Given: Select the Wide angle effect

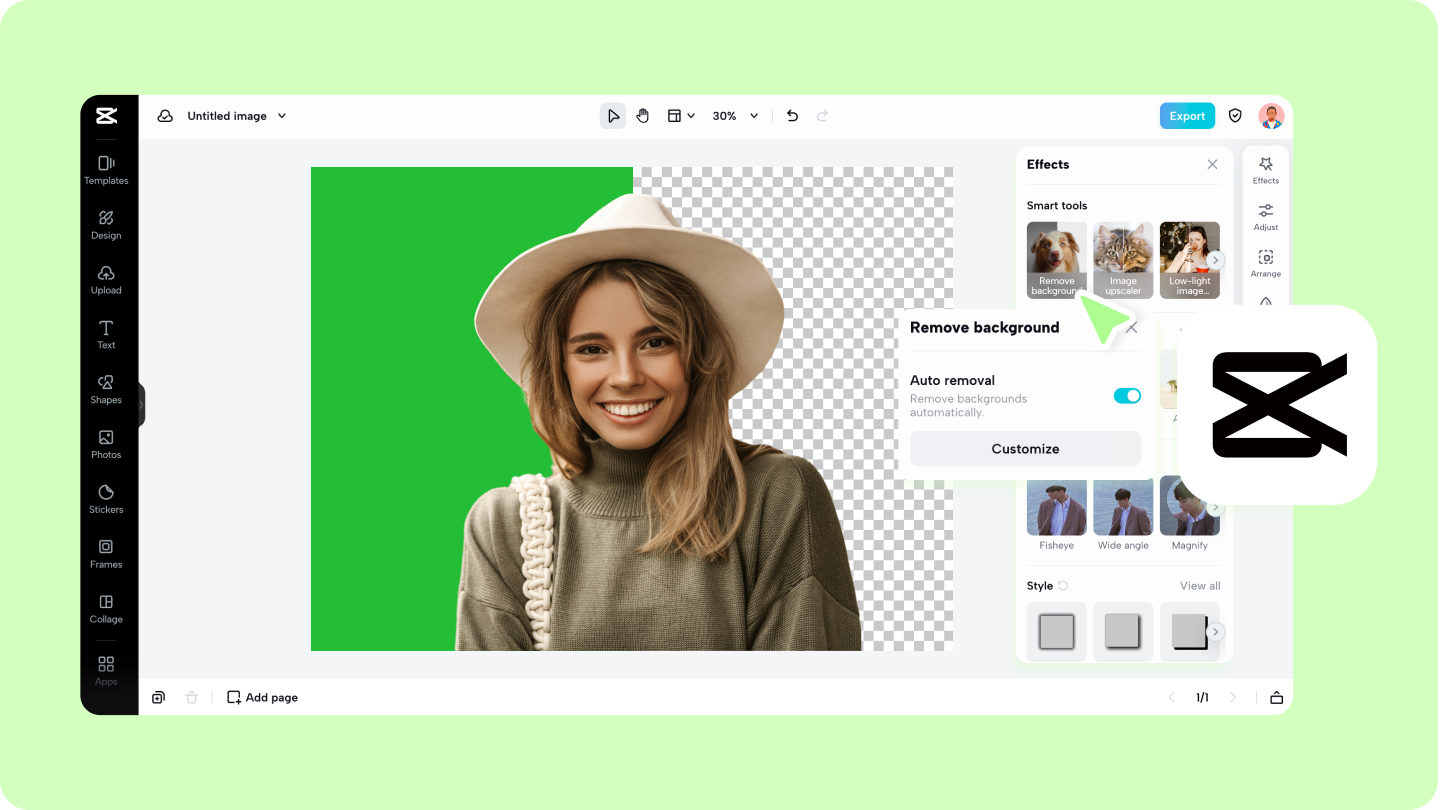Looking at the screenshot, I should 1122,506.
